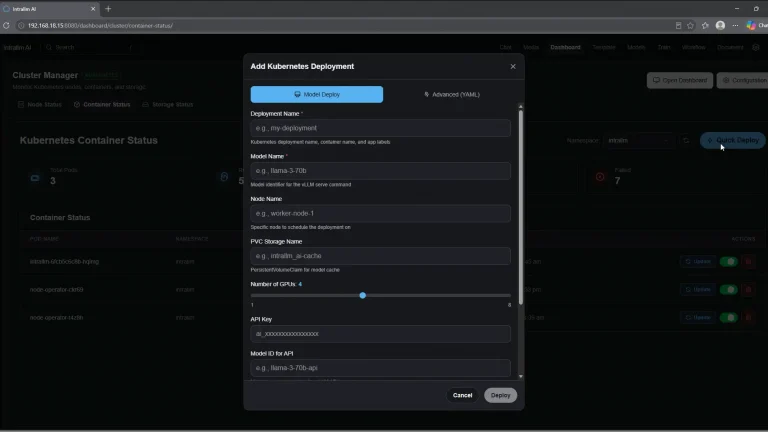Close the Add Kubernetes Deployment dialog
The width and height of the screenshot is (768, 432).
click(x=513, y=67)
